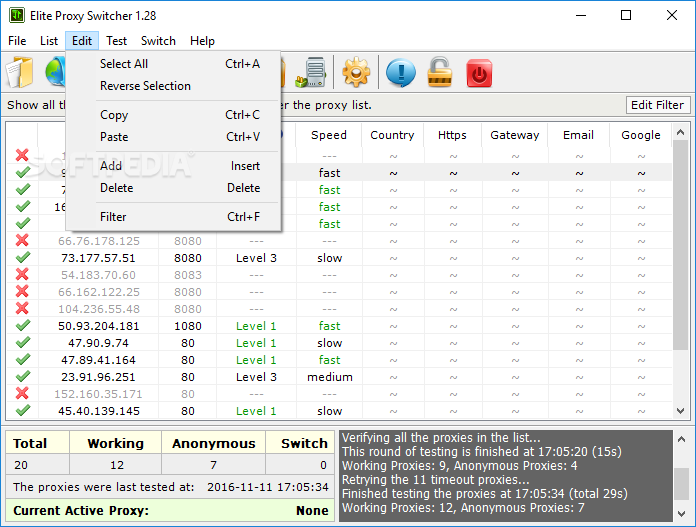Sort by the Https column header
696x527 pixels.
(x=452, y=135)
